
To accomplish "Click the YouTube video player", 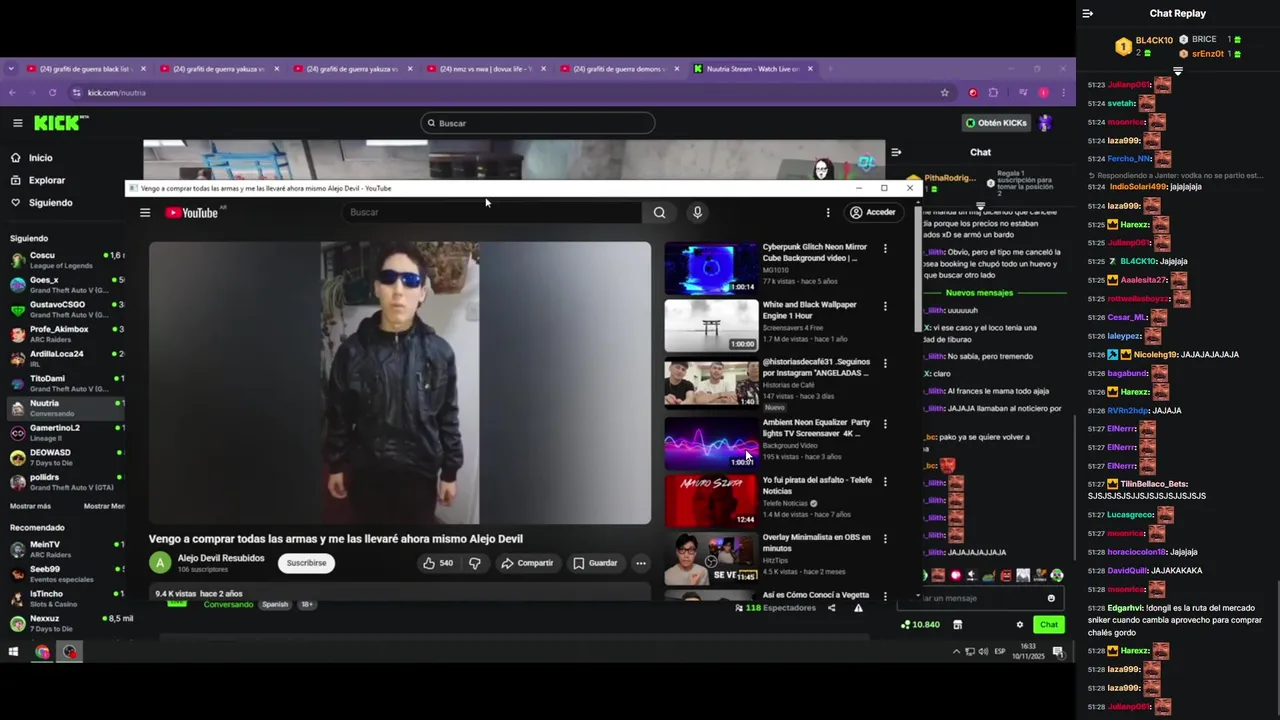I will 400,383.
